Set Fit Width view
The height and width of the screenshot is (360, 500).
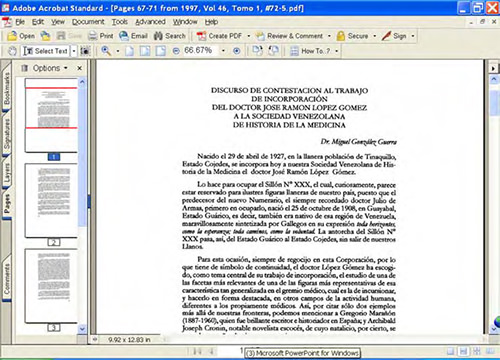(x=161, y=51)
